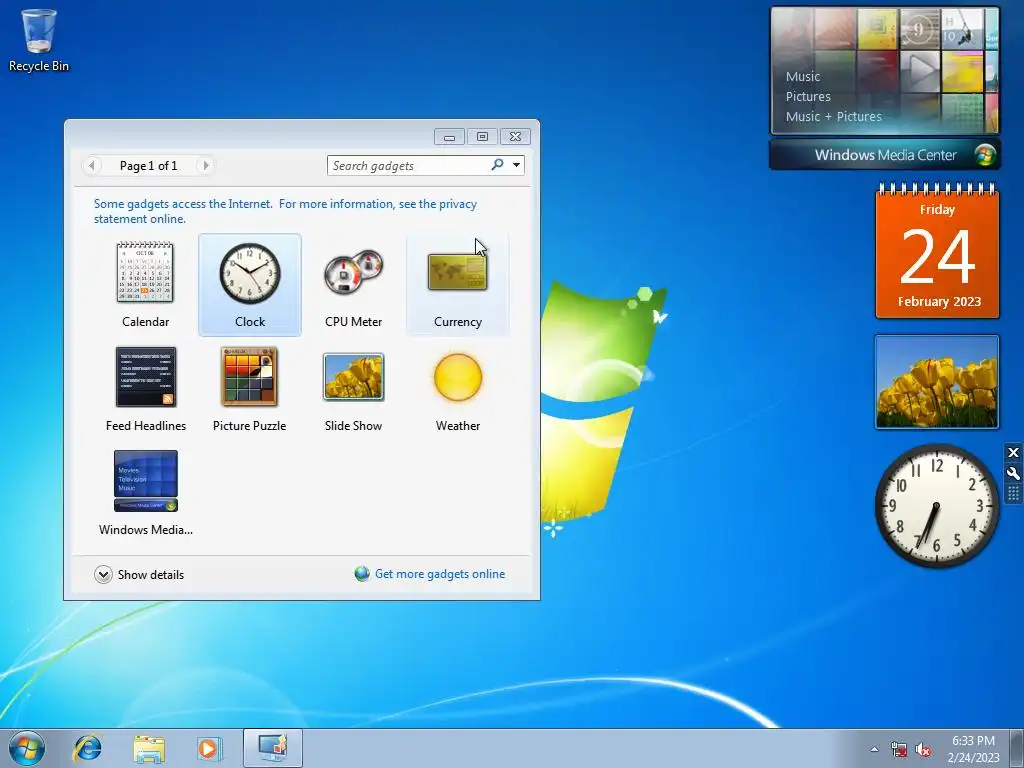1024x768 pixels.
Task: Expand Show details chevron
Action: (x=103, y=575)
